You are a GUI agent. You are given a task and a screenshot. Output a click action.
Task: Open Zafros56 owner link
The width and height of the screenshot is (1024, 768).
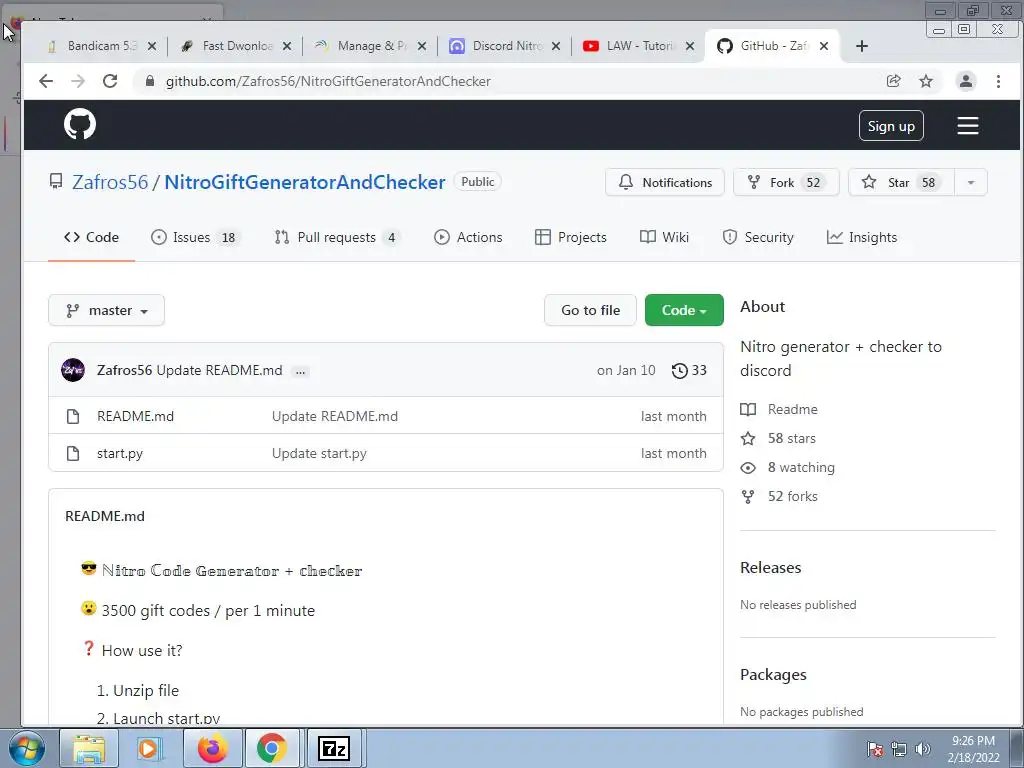pyautogui.click(x=110, y=182)
